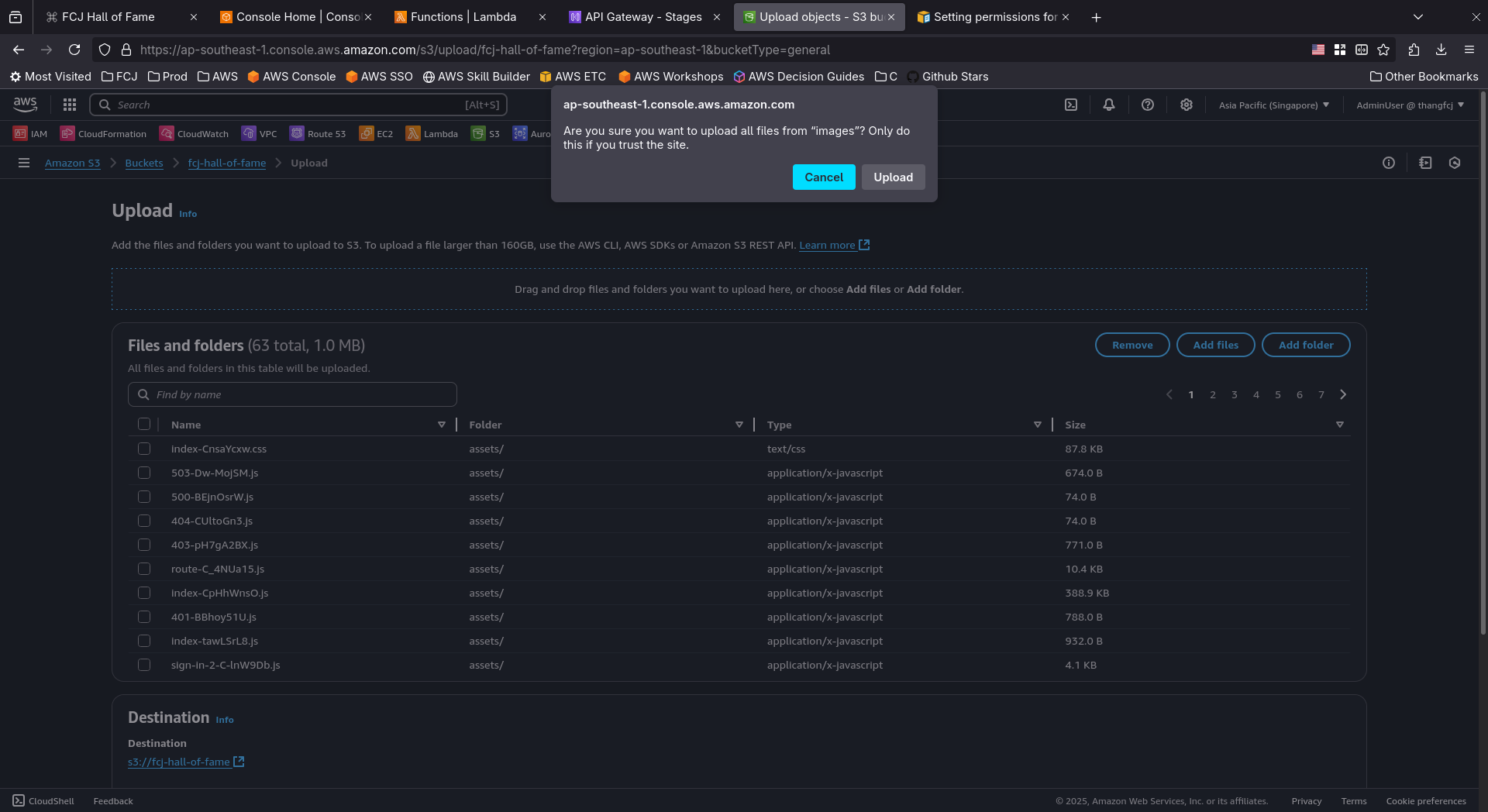Viewport: 1488px width, 812px height.
Task: Open the console settings gear
Action: point(1187,105)
